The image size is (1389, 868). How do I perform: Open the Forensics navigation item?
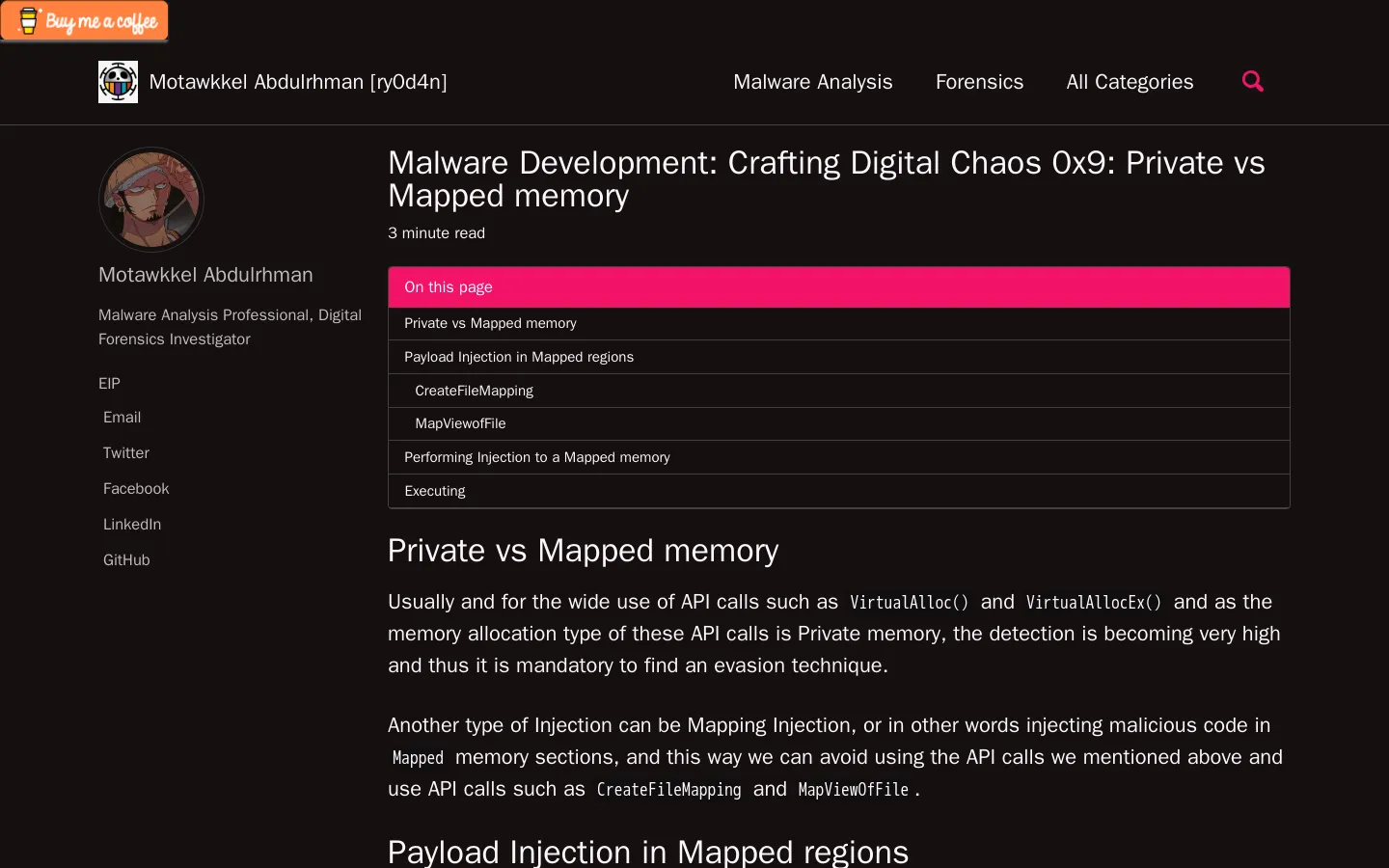click(979, 82)
